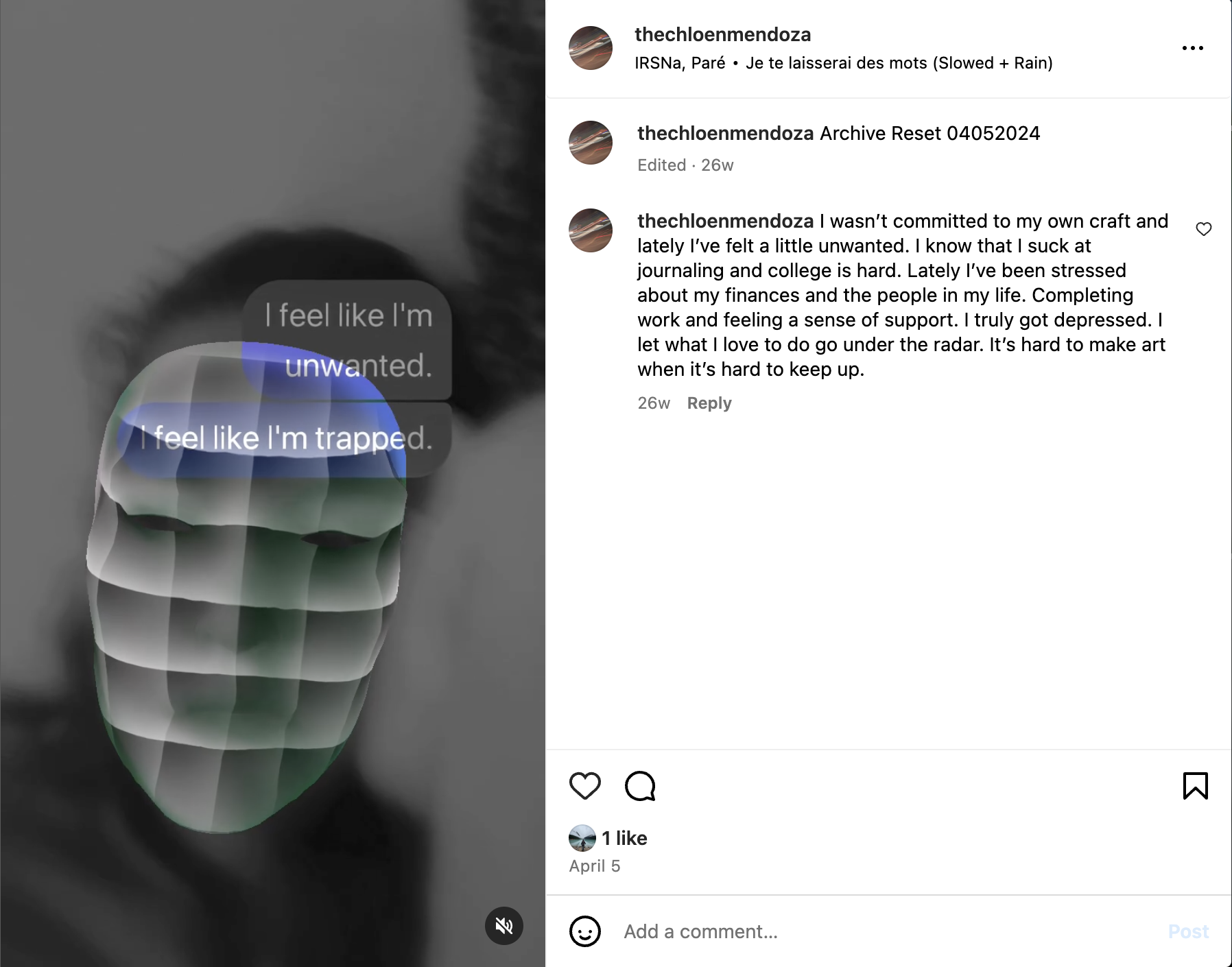This screenshot has height=967, width=1232.
Task: View who liked via "1 like"
Action: (625, 838)
